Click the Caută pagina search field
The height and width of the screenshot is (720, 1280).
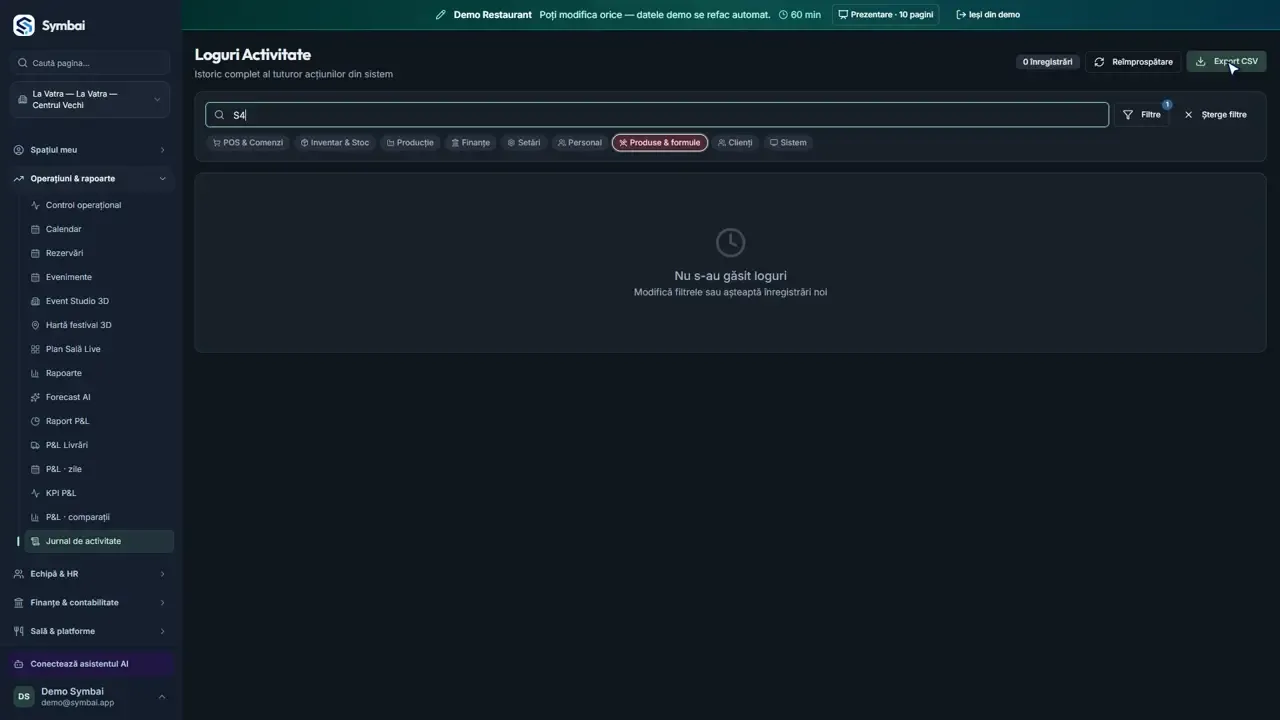91,63
